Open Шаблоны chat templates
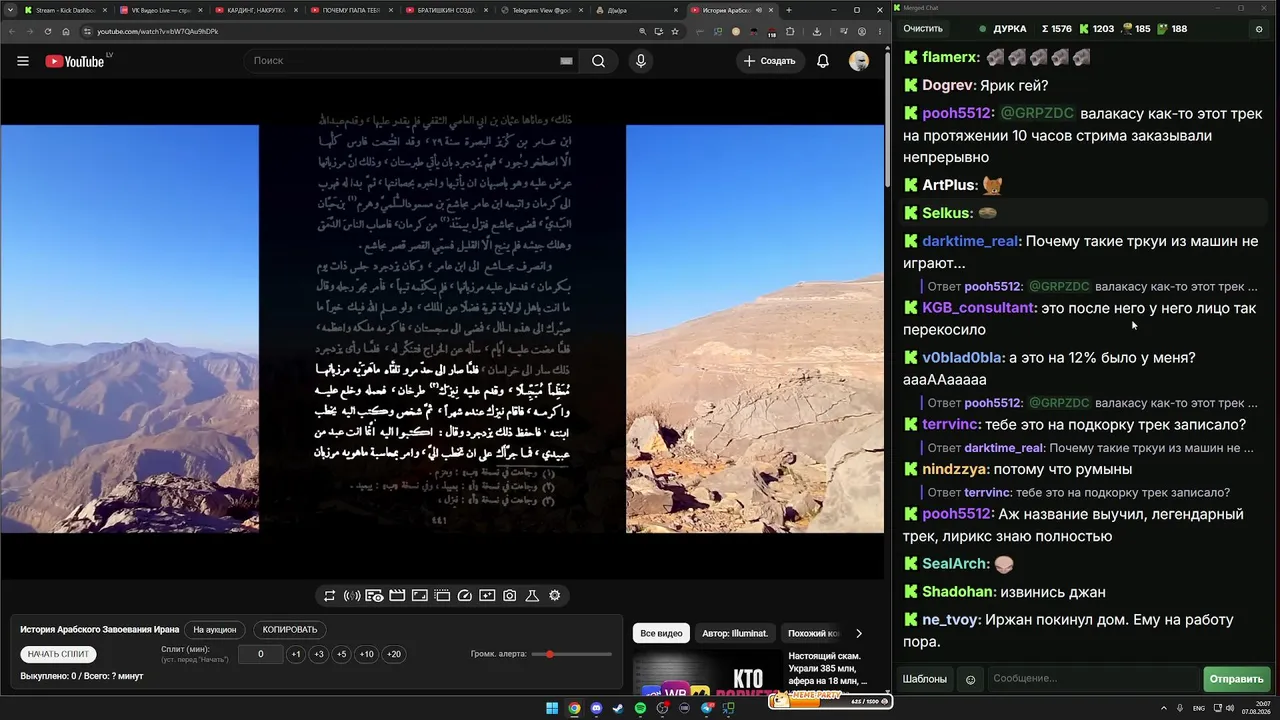This screenshot has height=720, width=1280. pyautogui.click(x=925, y=679)
